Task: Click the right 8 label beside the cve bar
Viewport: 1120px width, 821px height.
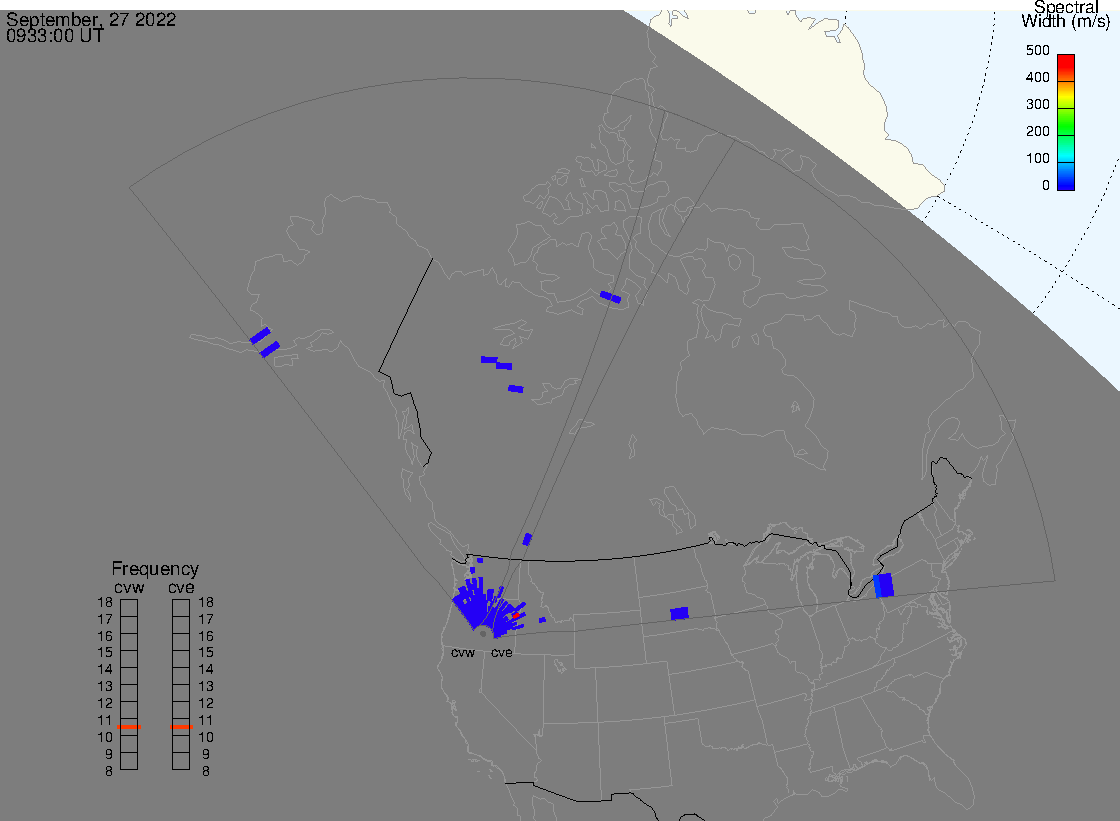Action: 206,771
